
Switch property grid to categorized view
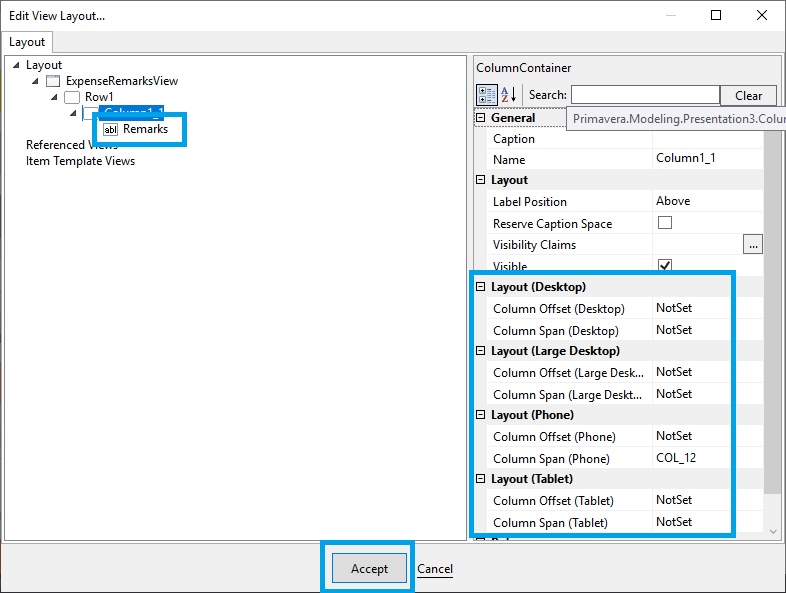click(x=487, y=95)
